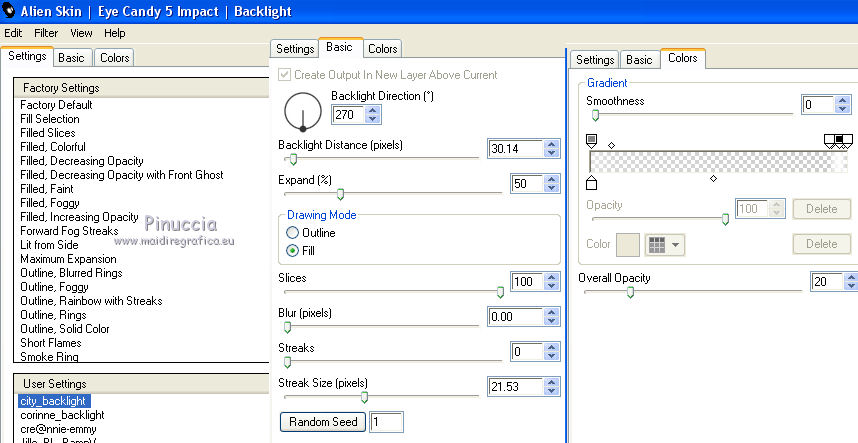
Task: Increase the Streaks value
Action: pos(552,347)
